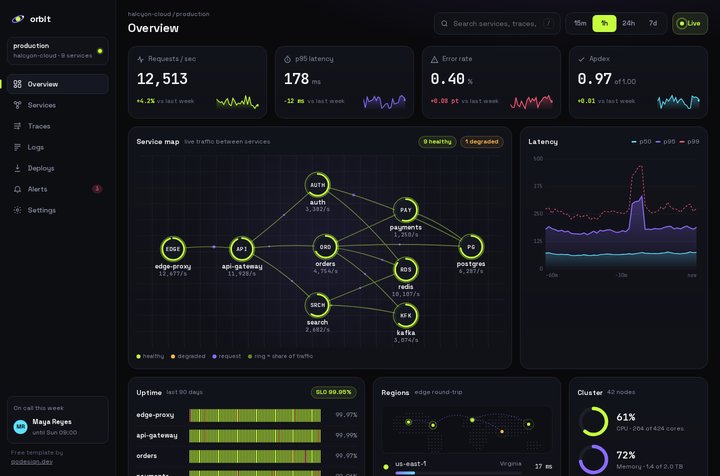
Task: Switch time range to 7d
Action: (x=652, y=23)
